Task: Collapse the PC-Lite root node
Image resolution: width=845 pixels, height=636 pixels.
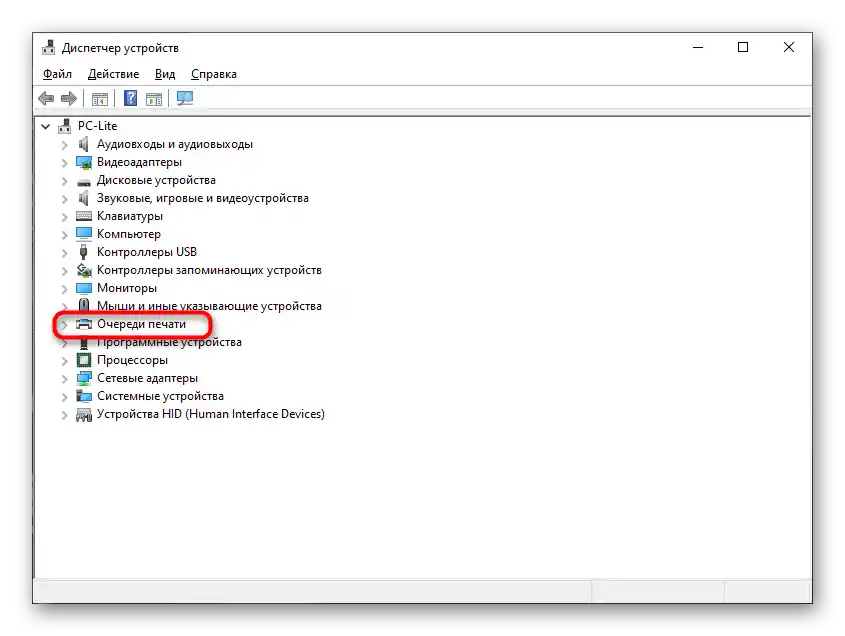Action: pos(46,127)
